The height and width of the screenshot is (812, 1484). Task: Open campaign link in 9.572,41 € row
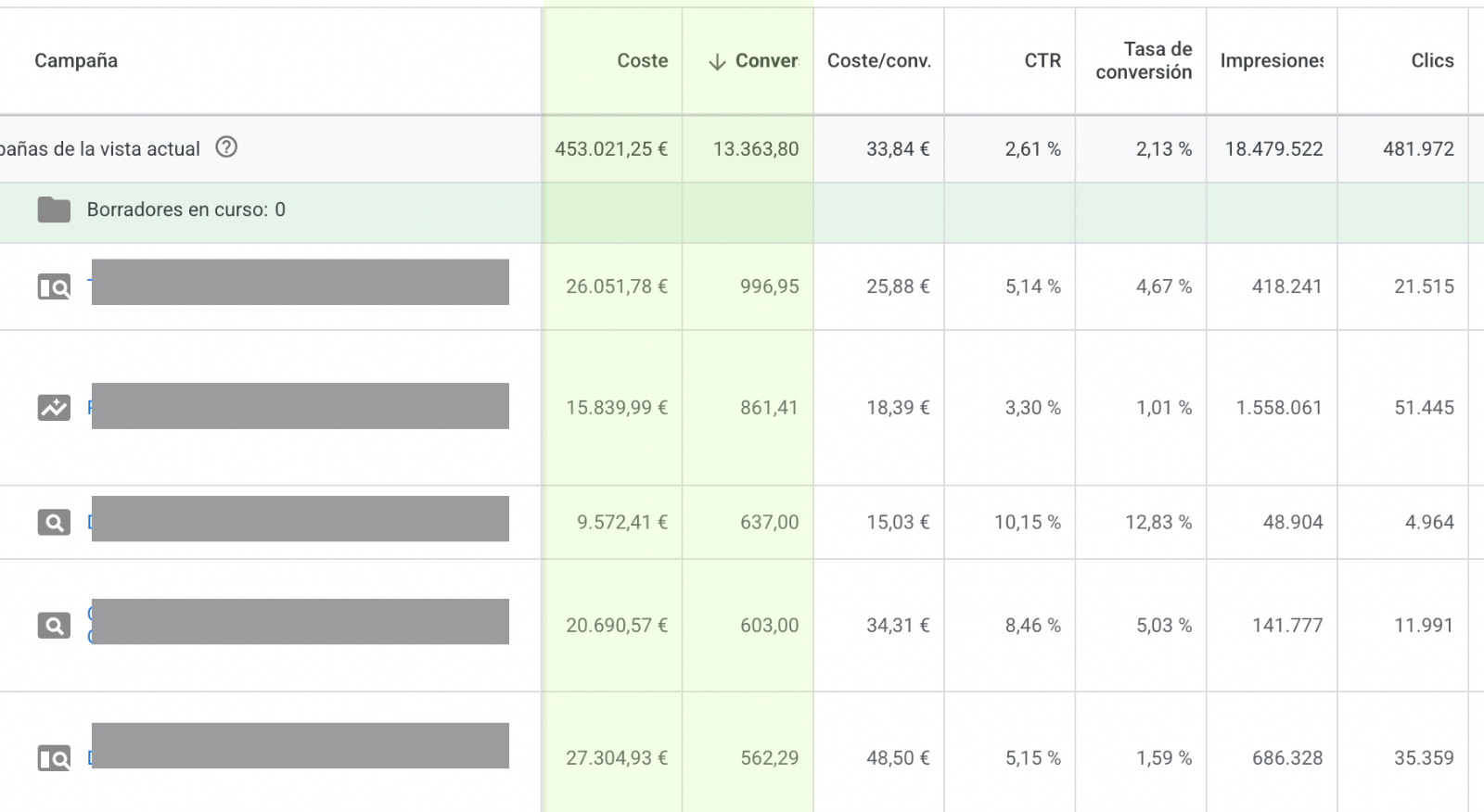coord(300,519)
